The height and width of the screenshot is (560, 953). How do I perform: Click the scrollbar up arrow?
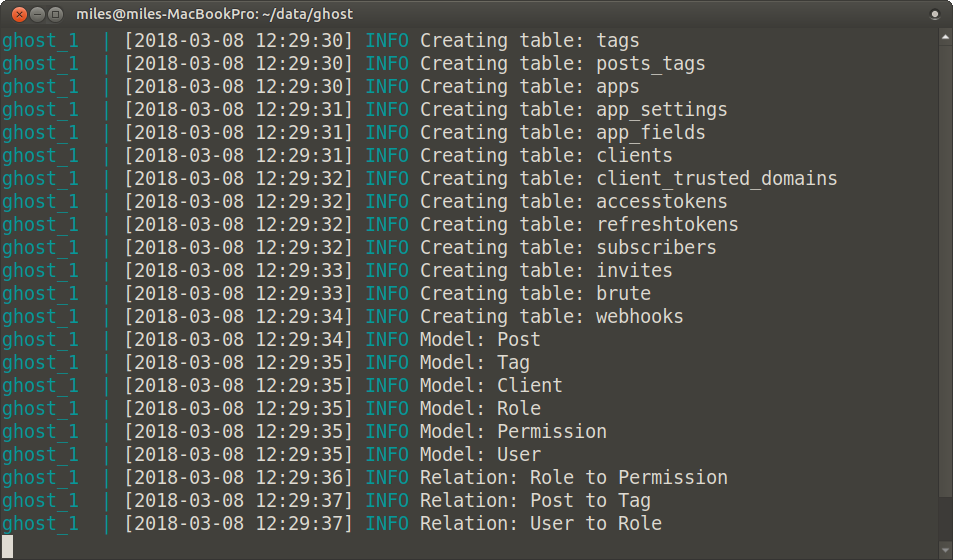[x=946, y=37]
